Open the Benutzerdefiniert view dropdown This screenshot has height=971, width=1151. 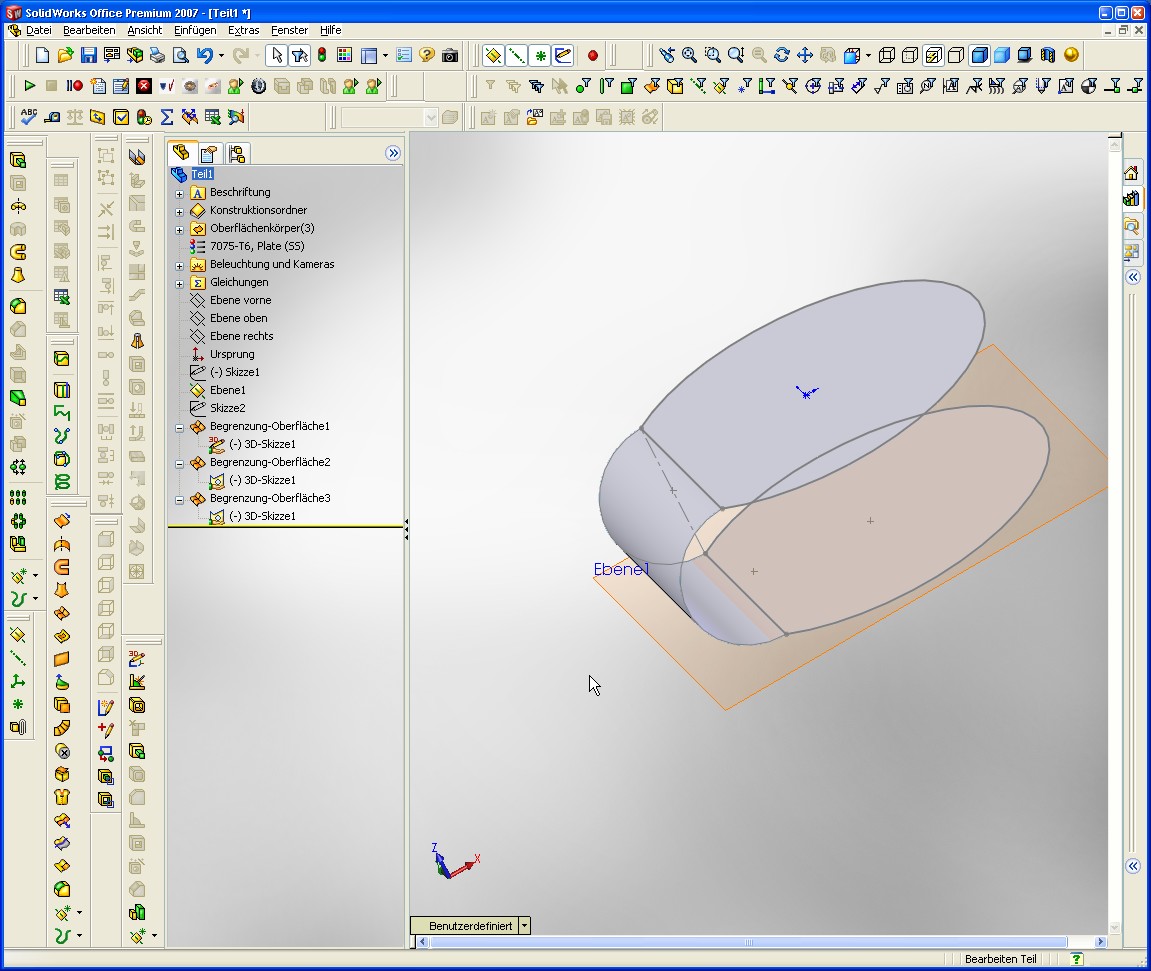point(525,926)
